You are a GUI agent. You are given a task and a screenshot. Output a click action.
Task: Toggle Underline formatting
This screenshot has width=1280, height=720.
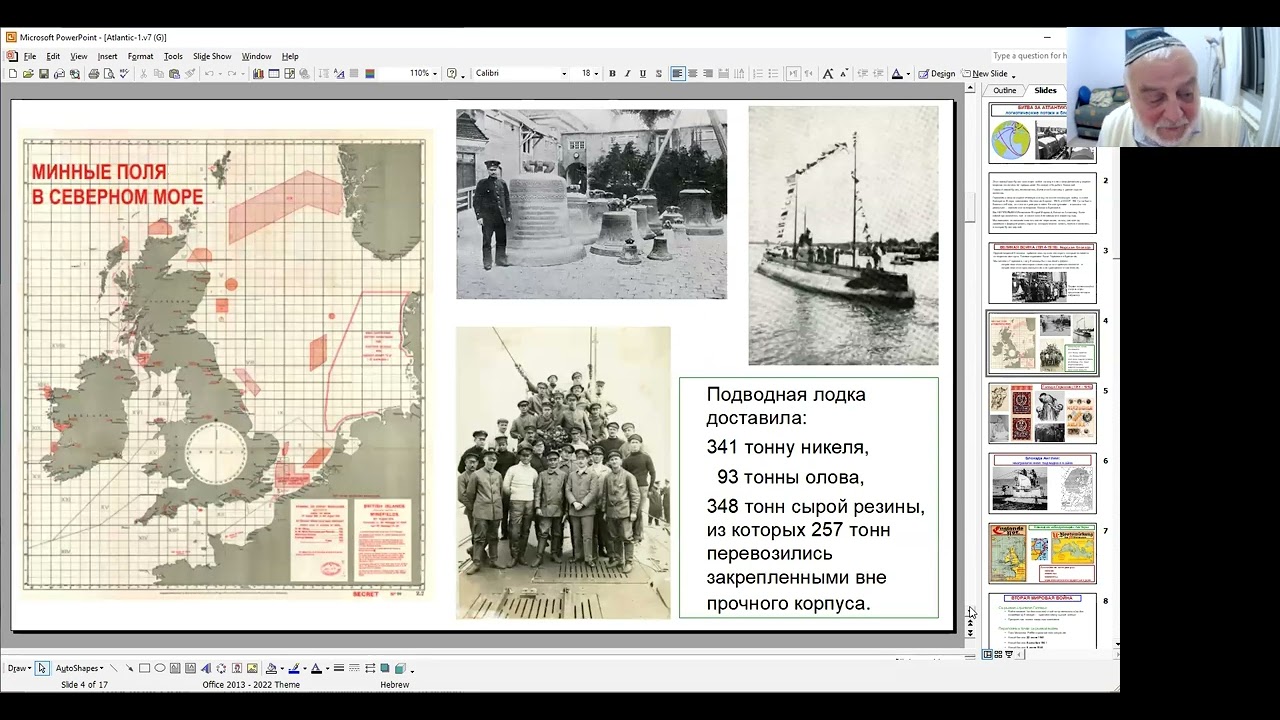coord(642,73)
